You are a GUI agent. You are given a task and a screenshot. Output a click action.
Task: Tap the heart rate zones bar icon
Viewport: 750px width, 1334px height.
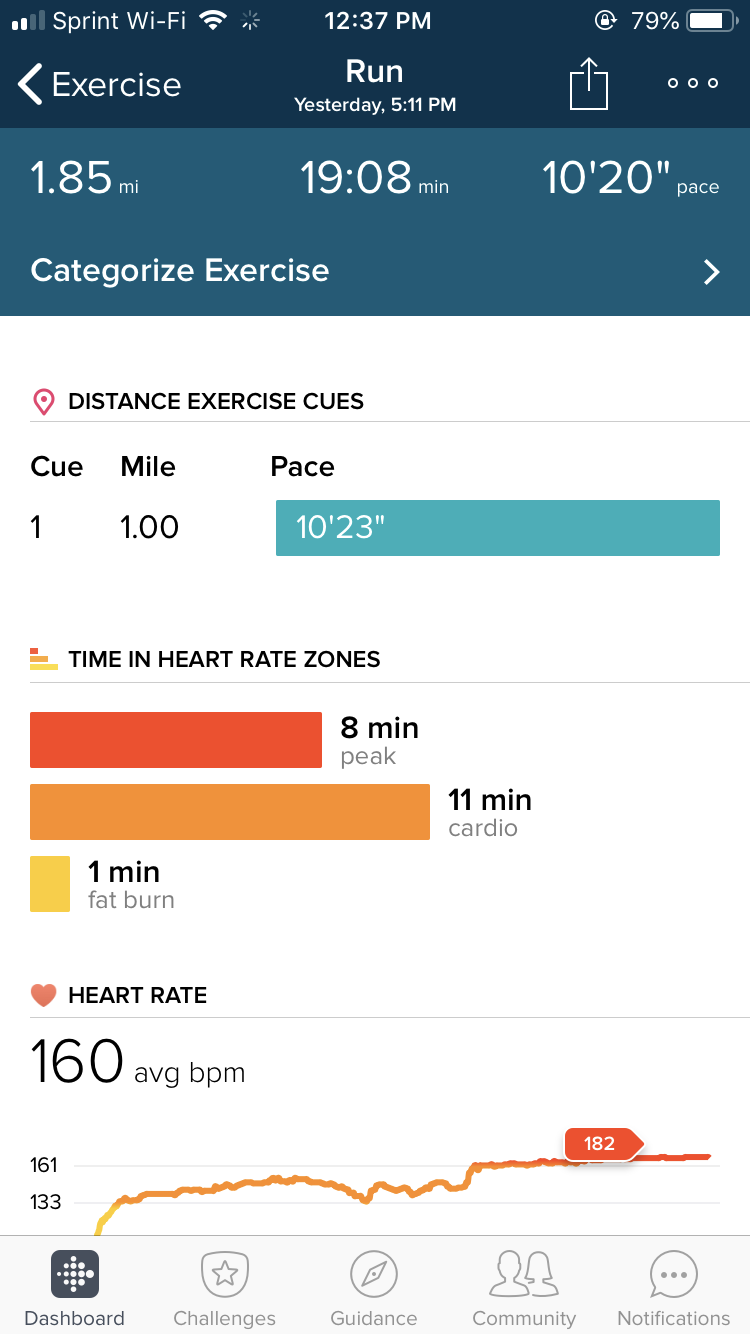click(x=43, y=660)
